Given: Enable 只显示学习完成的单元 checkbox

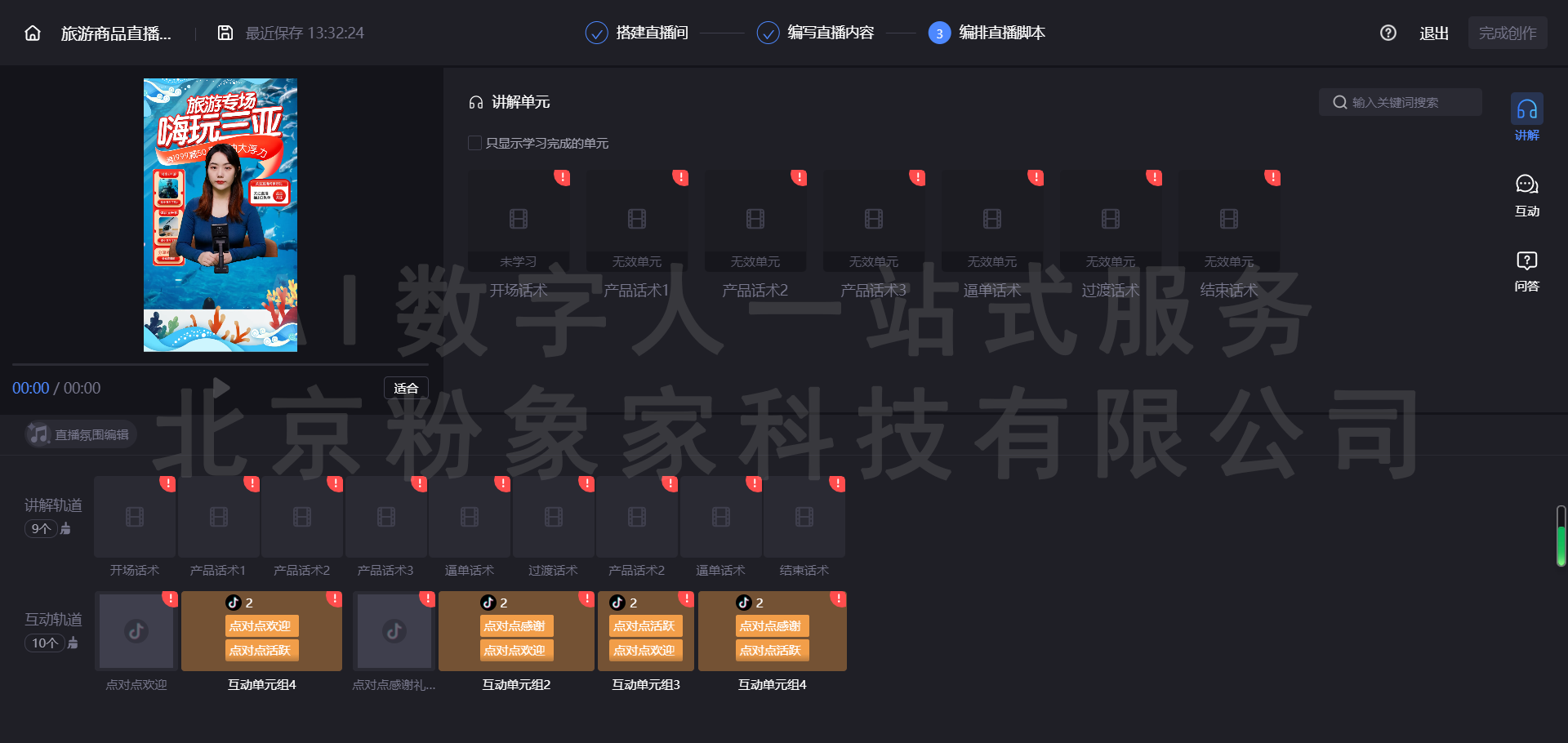Looking at the screenshot, I should [x=474, y=144].
